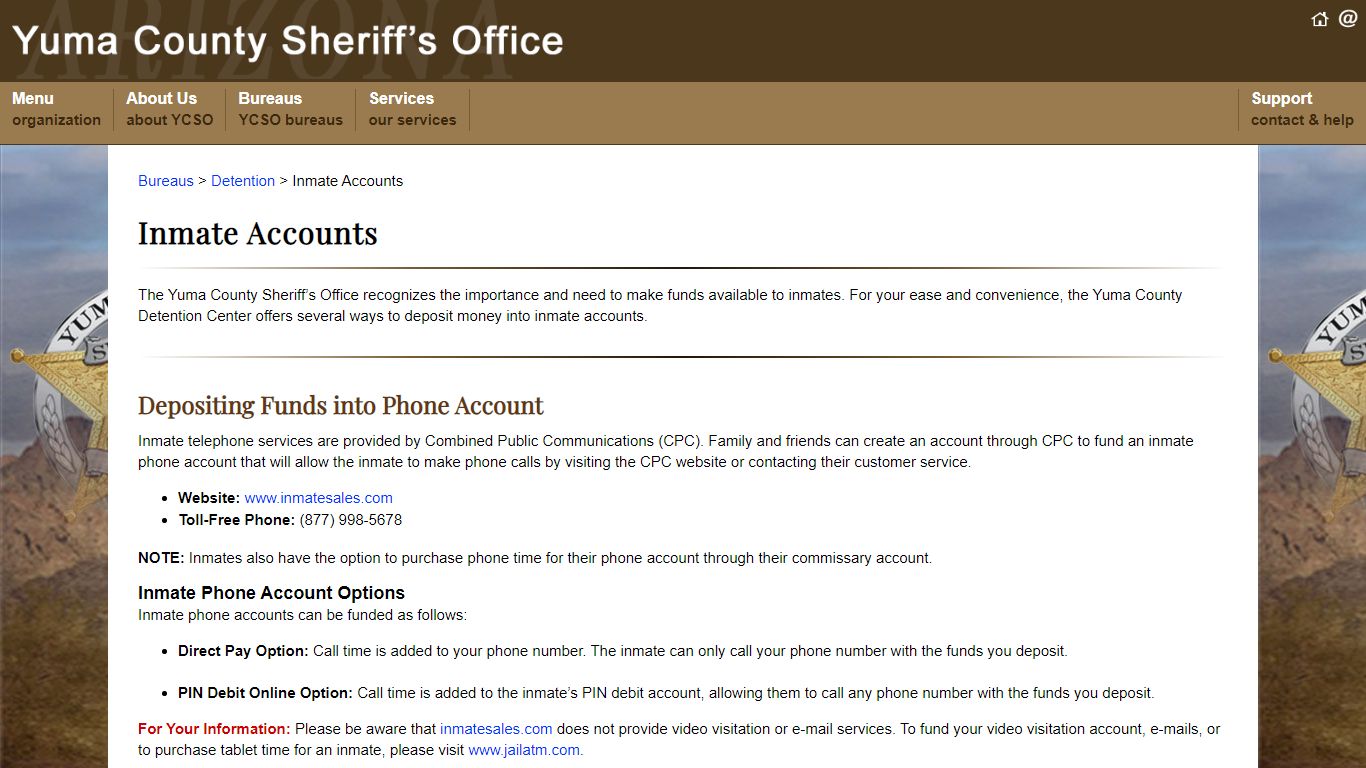Click the Website: label in the list
The height and width of the screenshot is (768, 1366).
click(209, 498)
